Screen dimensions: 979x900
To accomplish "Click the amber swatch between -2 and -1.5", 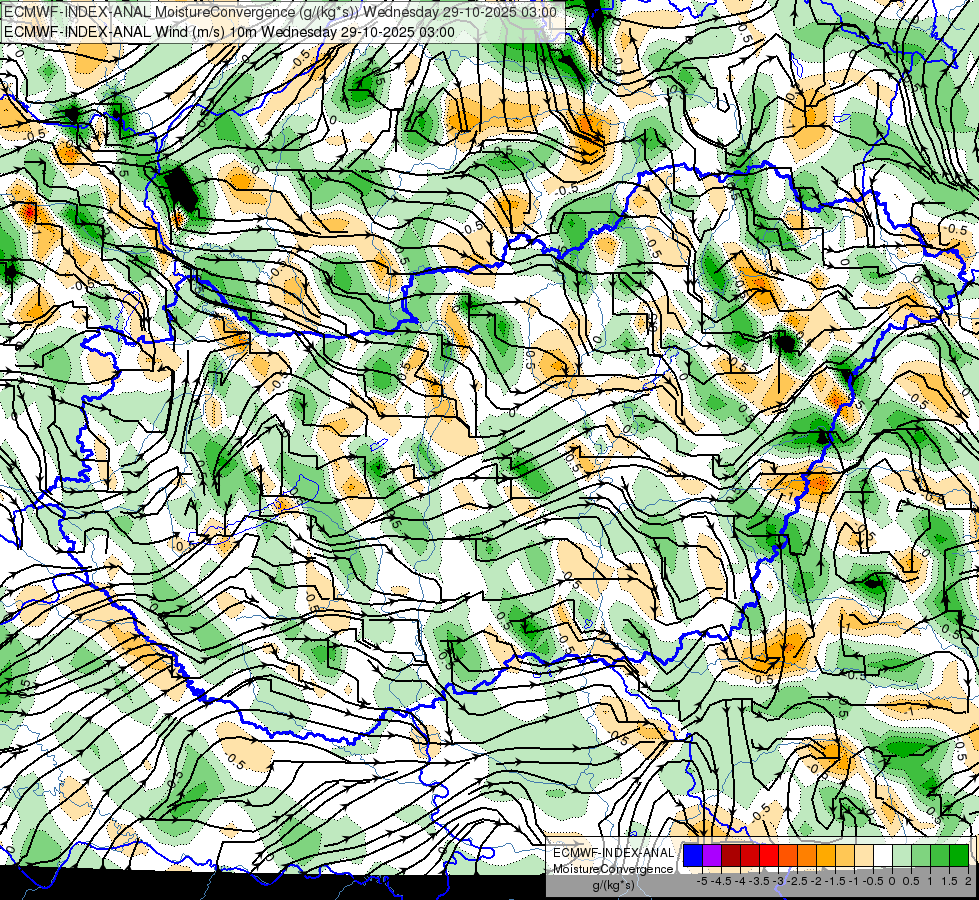I will 825,856.
